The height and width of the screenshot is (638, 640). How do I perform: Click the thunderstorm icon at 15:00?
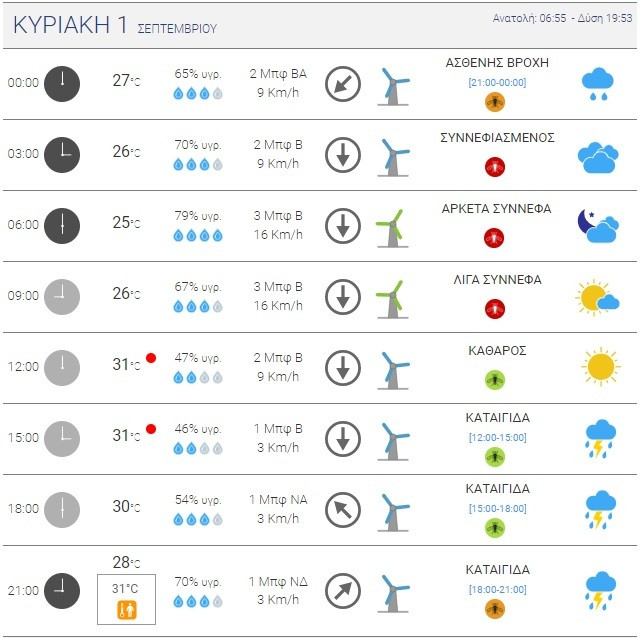[599, 438]
